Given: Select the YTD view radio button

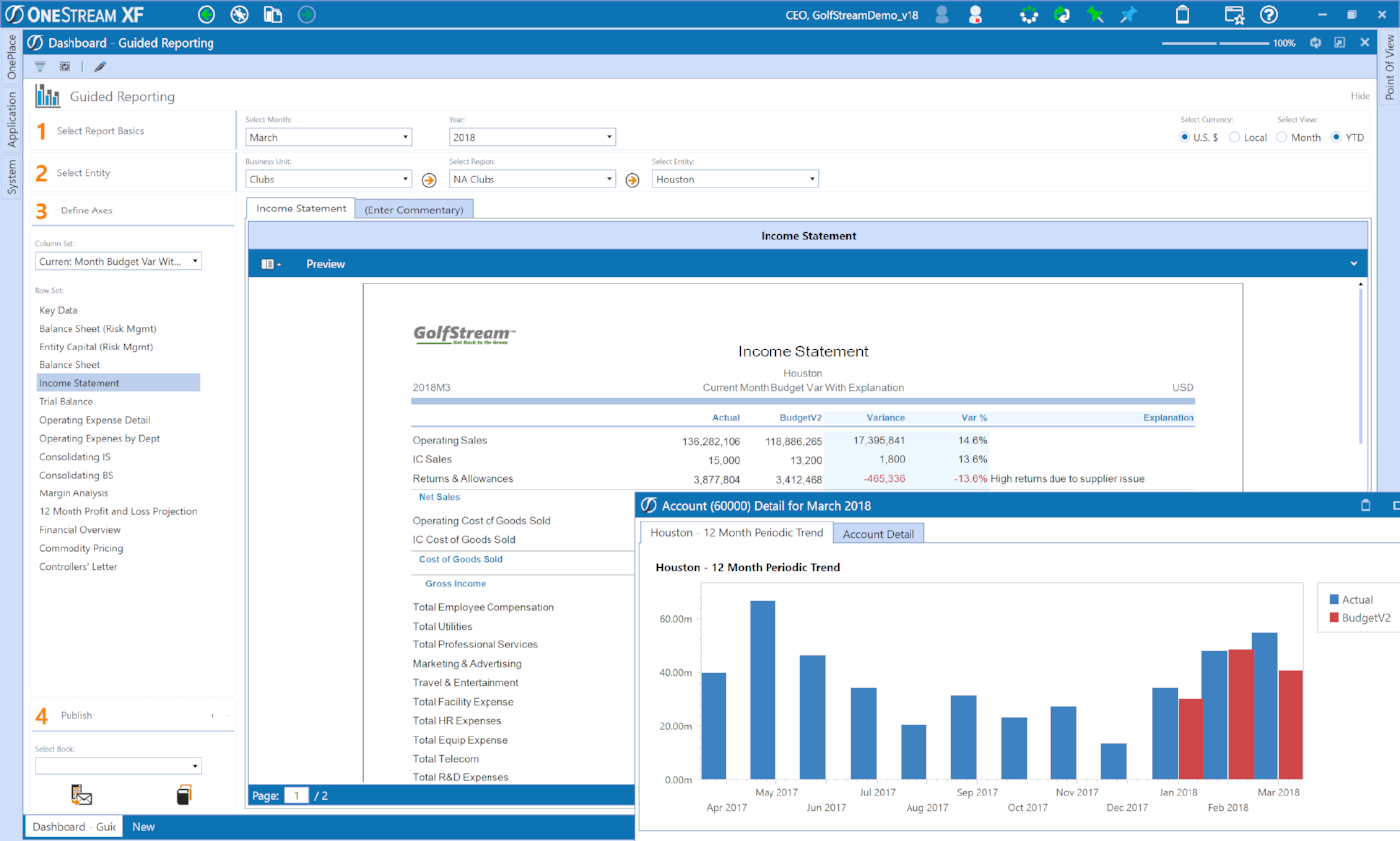Looking at the screenshot, I should (1336, 137).
